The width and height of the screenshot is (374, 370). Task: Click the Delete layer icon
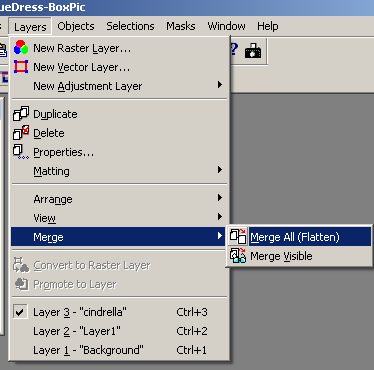pyautogui.click(x=21, y=133)
